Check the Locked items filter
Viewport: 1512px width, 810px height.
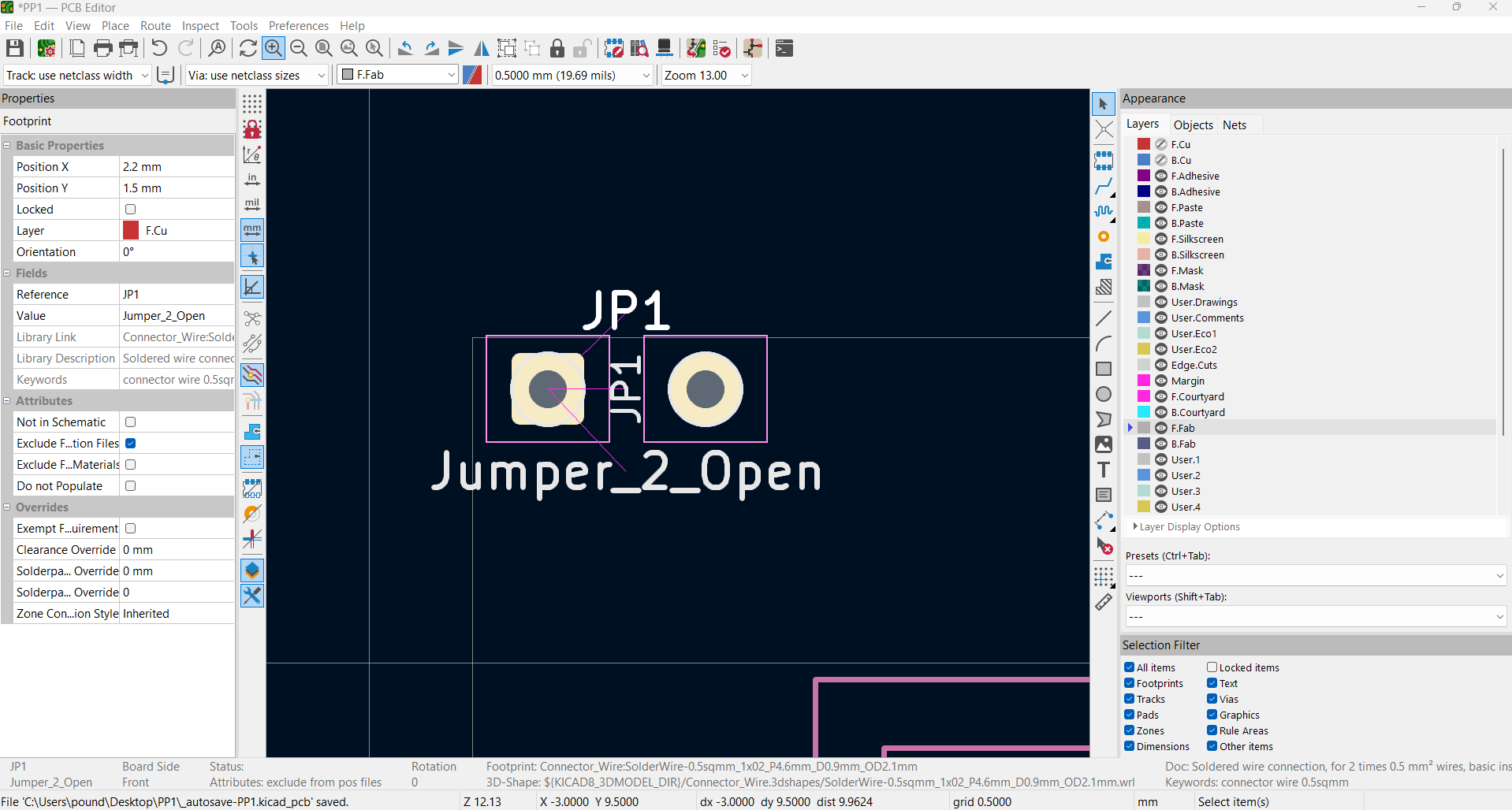(x=1212, y=667)
